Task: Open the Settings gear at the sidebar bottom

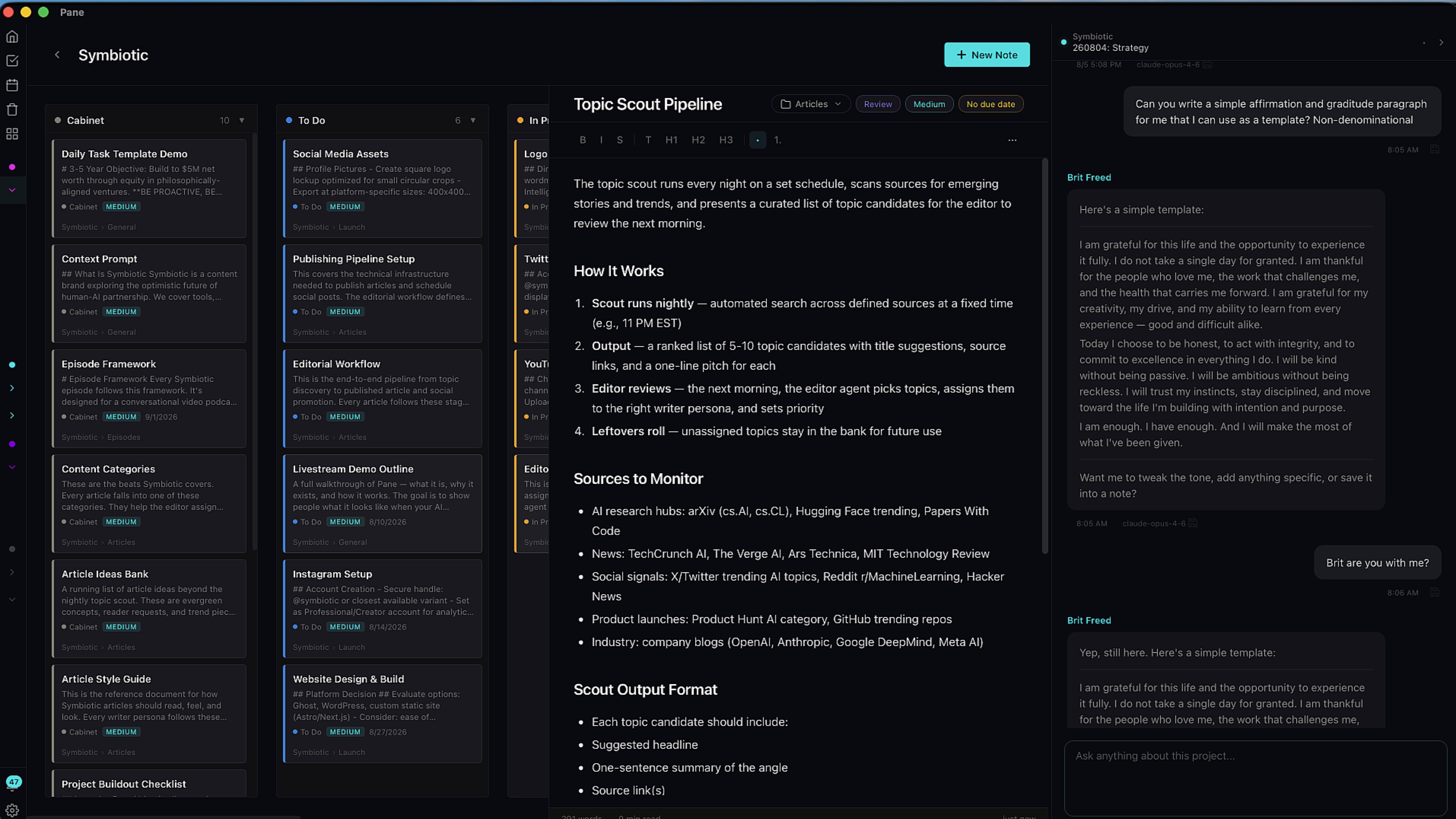Action: tap(12, 810)
